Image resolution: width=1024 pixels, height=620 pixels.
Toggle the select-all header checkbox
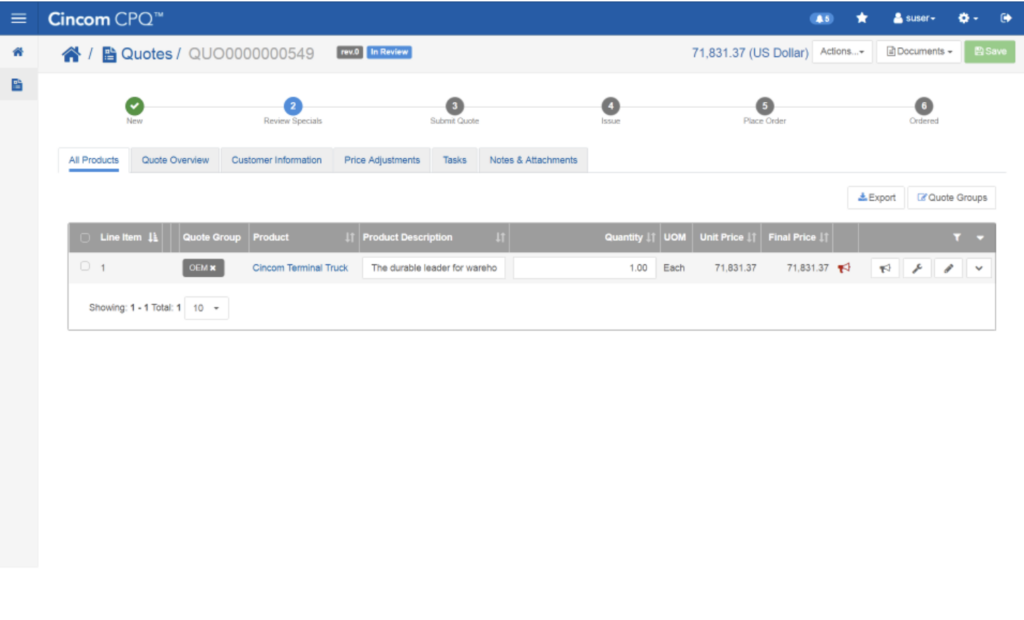(85, 238)
